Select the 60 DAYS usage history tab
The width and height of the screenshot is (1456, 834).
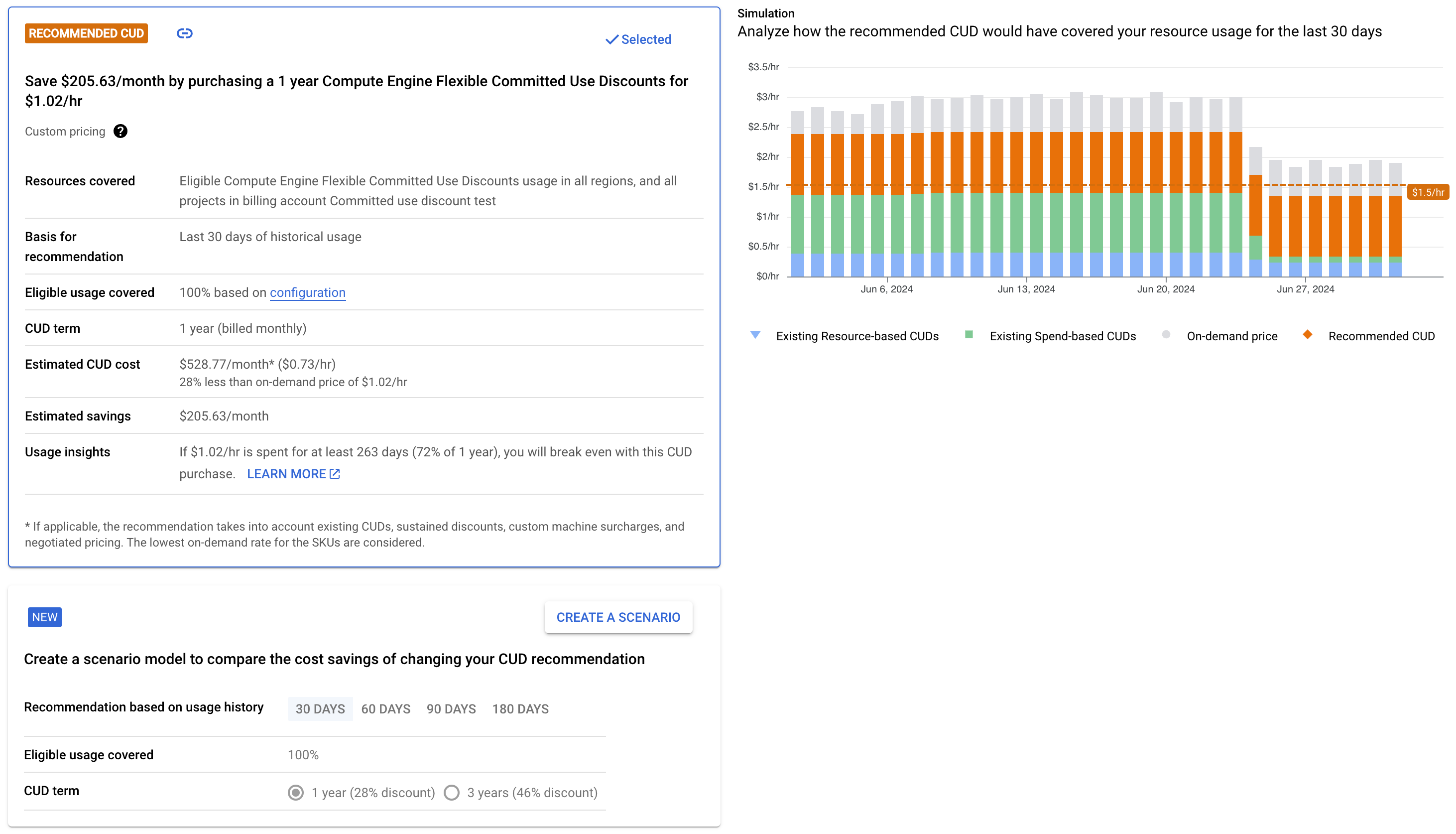click(x=386, y=709)
